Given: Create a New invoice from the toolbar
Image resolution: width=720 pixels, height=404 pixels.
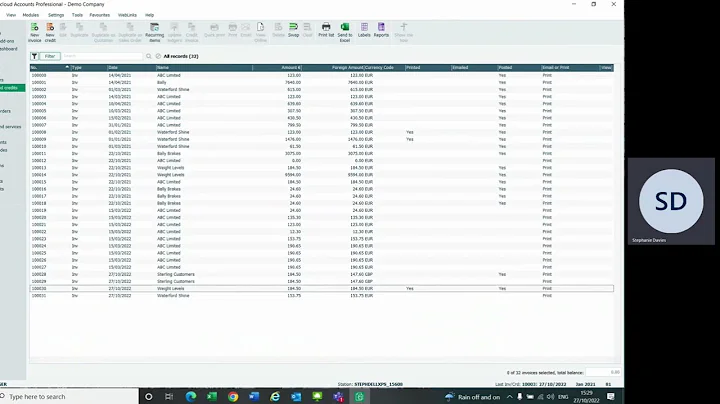Looking at the screenshot, I should (x=34, y=32).
